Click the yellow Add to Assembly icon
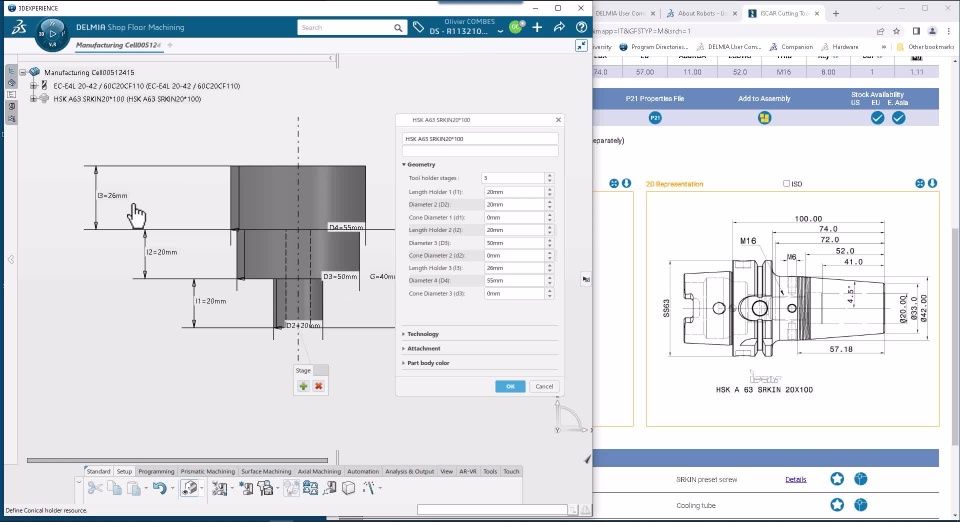Screen dimensions: 960x522 pos(764,118)
